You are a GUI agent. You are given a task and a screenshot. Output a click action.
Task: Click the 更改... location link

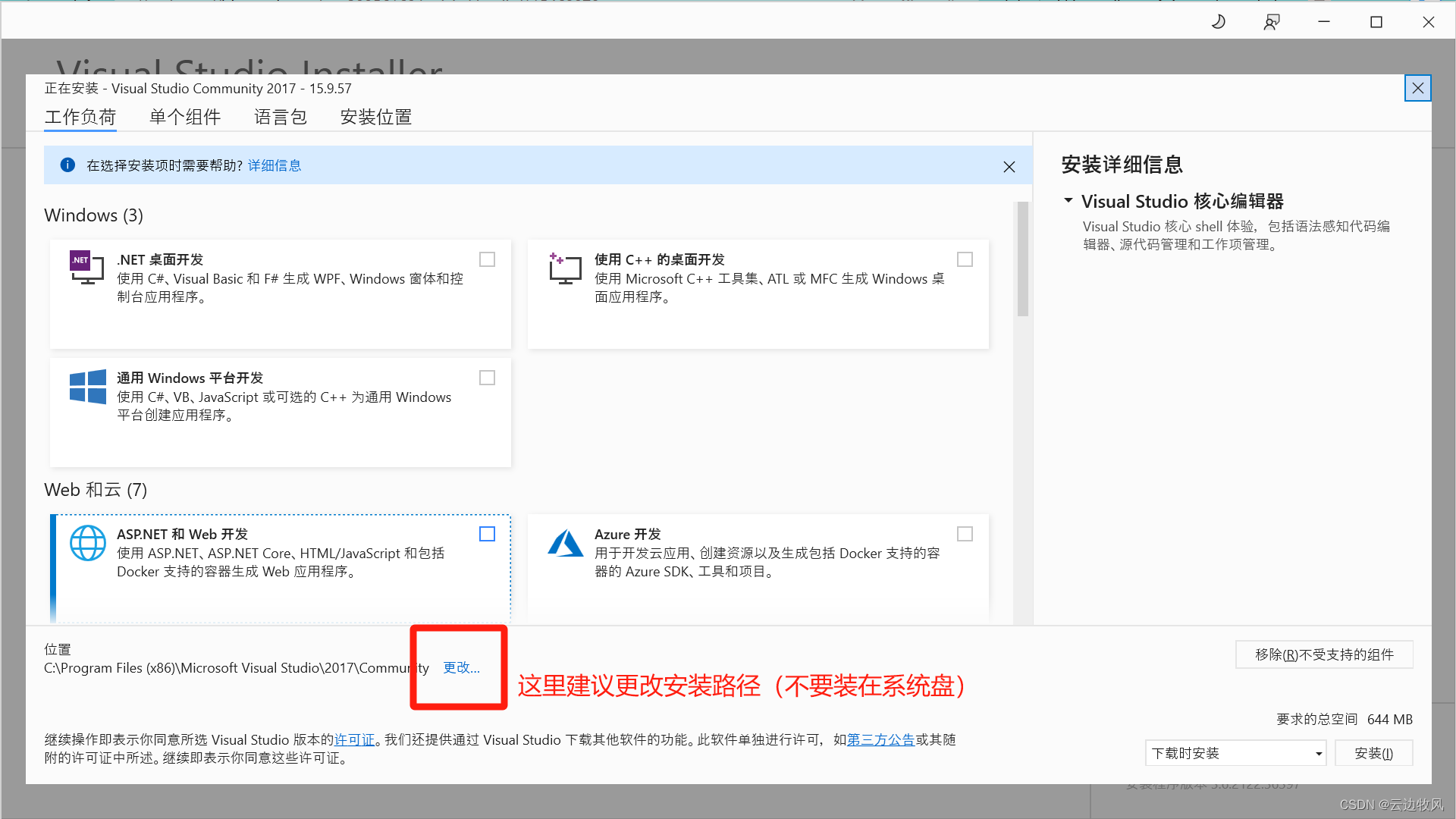461,667
